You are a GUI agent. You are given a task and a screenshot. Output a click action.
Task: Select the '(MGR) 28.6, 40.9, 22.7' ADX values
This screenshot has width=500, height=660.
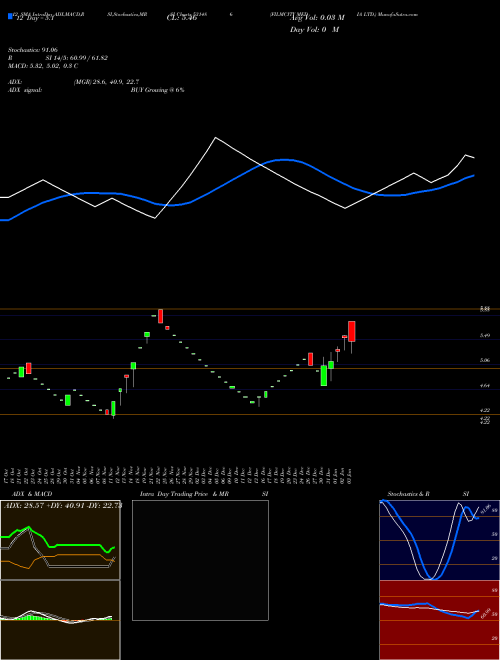pos(106,82)
